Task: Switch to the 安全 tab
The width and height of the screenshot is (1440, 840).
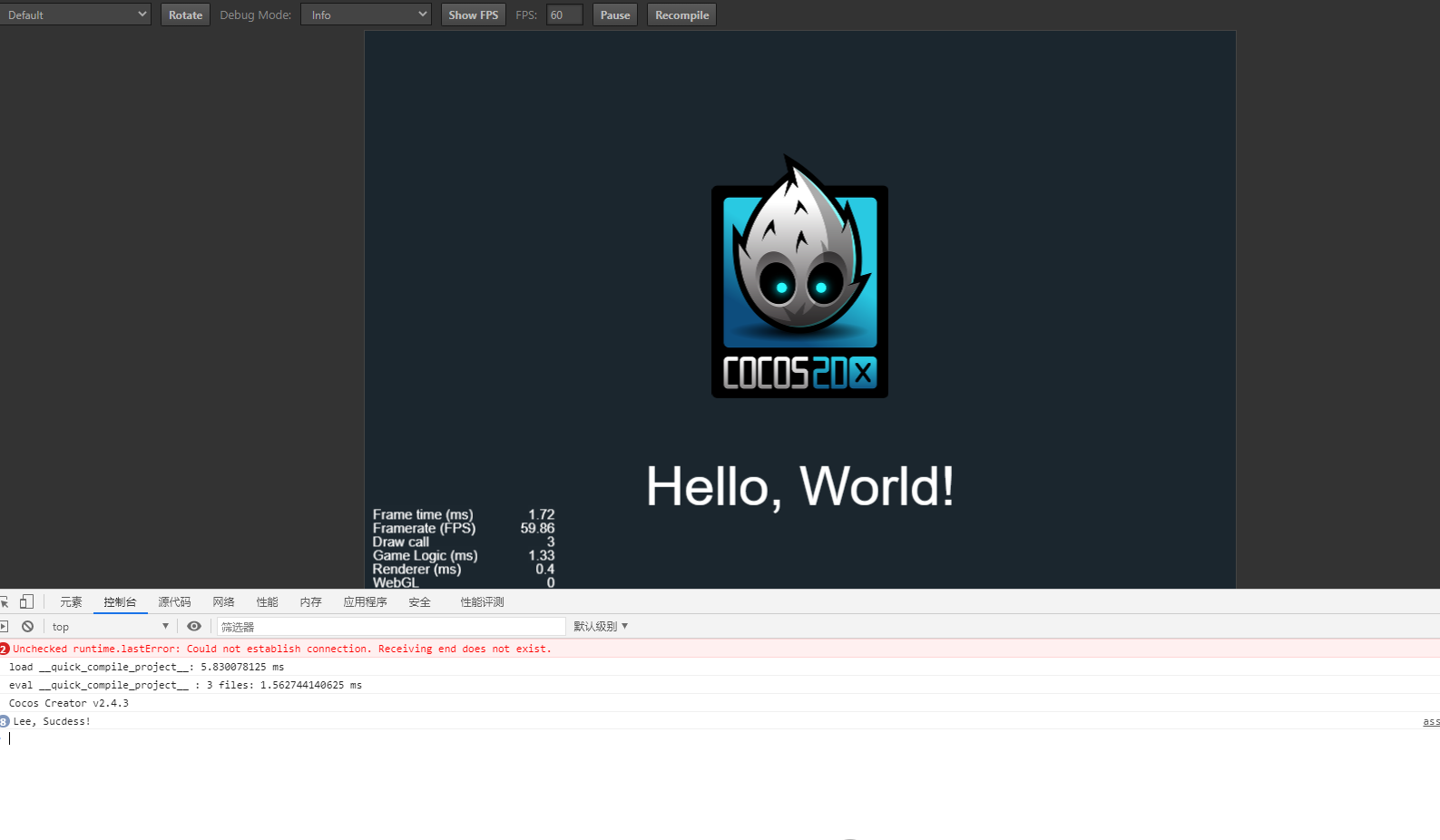Action: click(419, 601)
